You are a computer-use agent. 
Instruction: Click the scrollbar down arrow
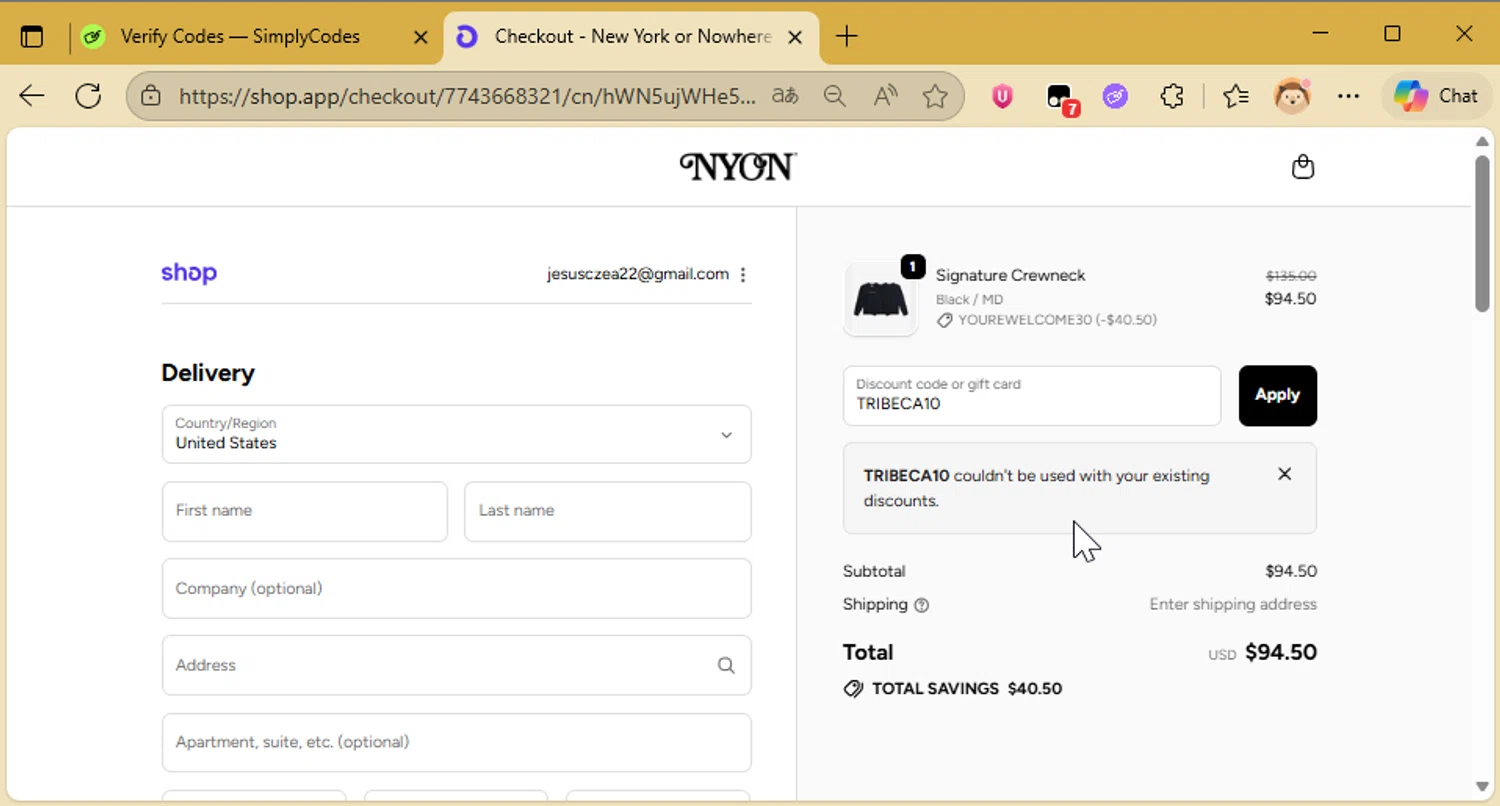point(1482,786)
